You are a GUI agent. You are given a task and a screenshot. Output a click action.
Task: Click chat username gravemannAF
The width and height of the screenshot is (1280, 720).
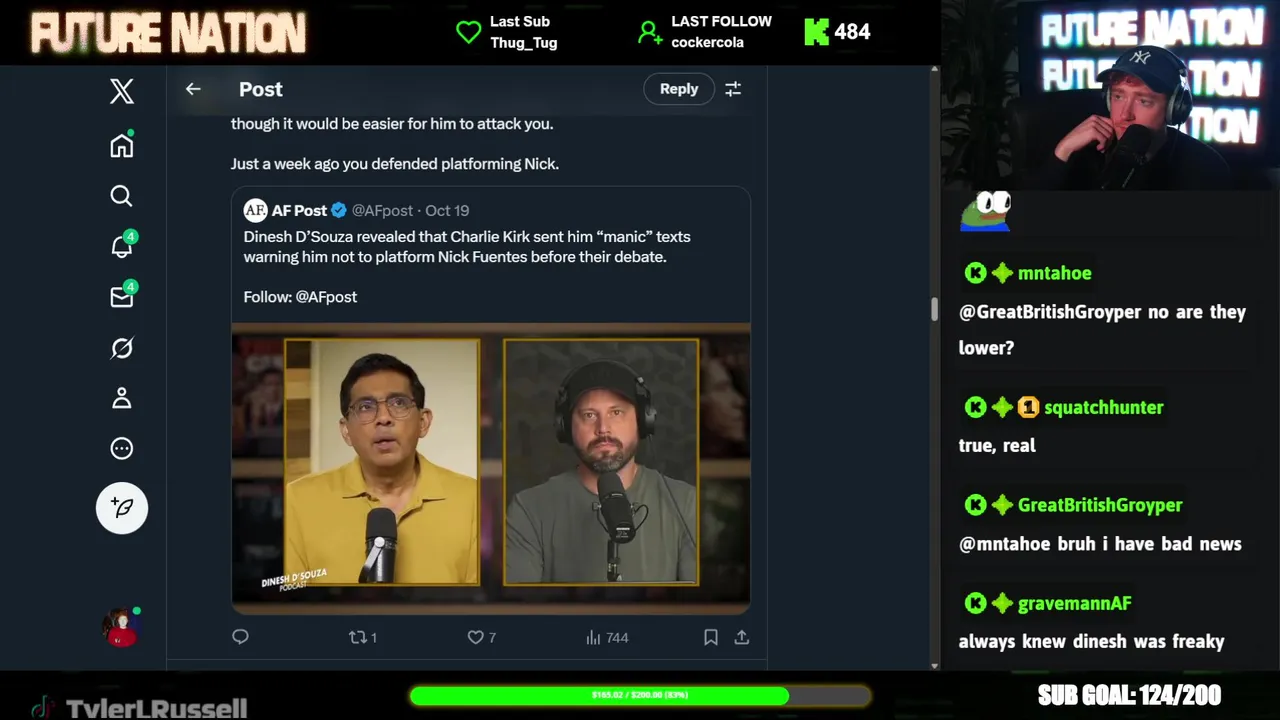tap(1074, 603)
